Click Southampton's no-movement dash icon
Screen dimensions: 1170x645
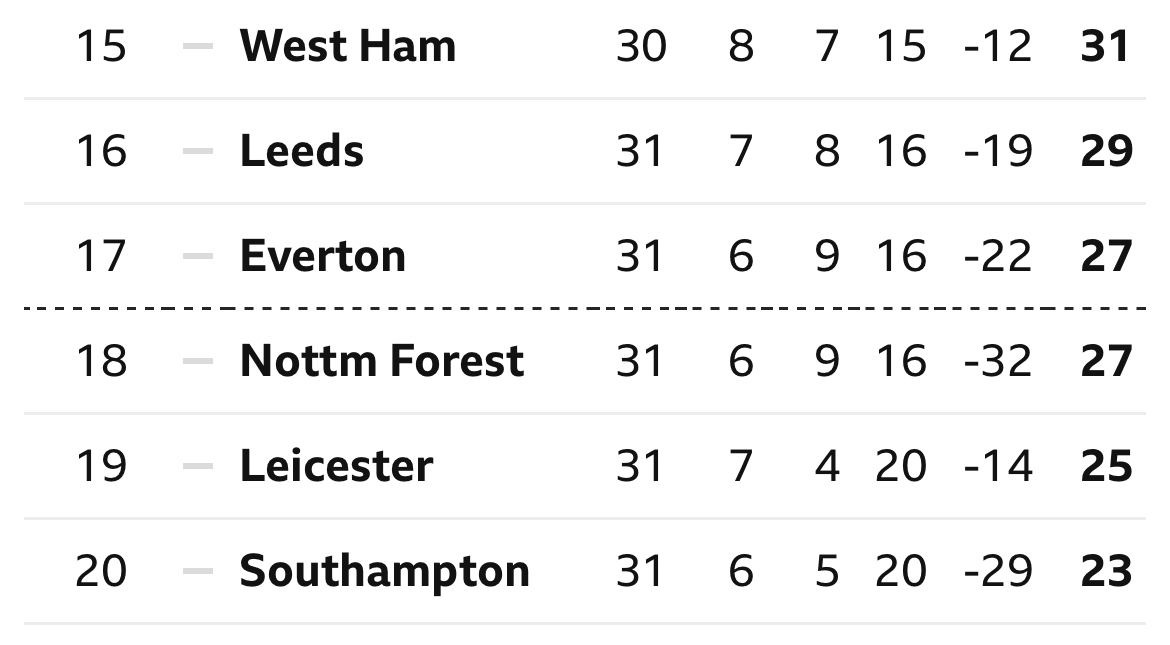pos(198,572)
